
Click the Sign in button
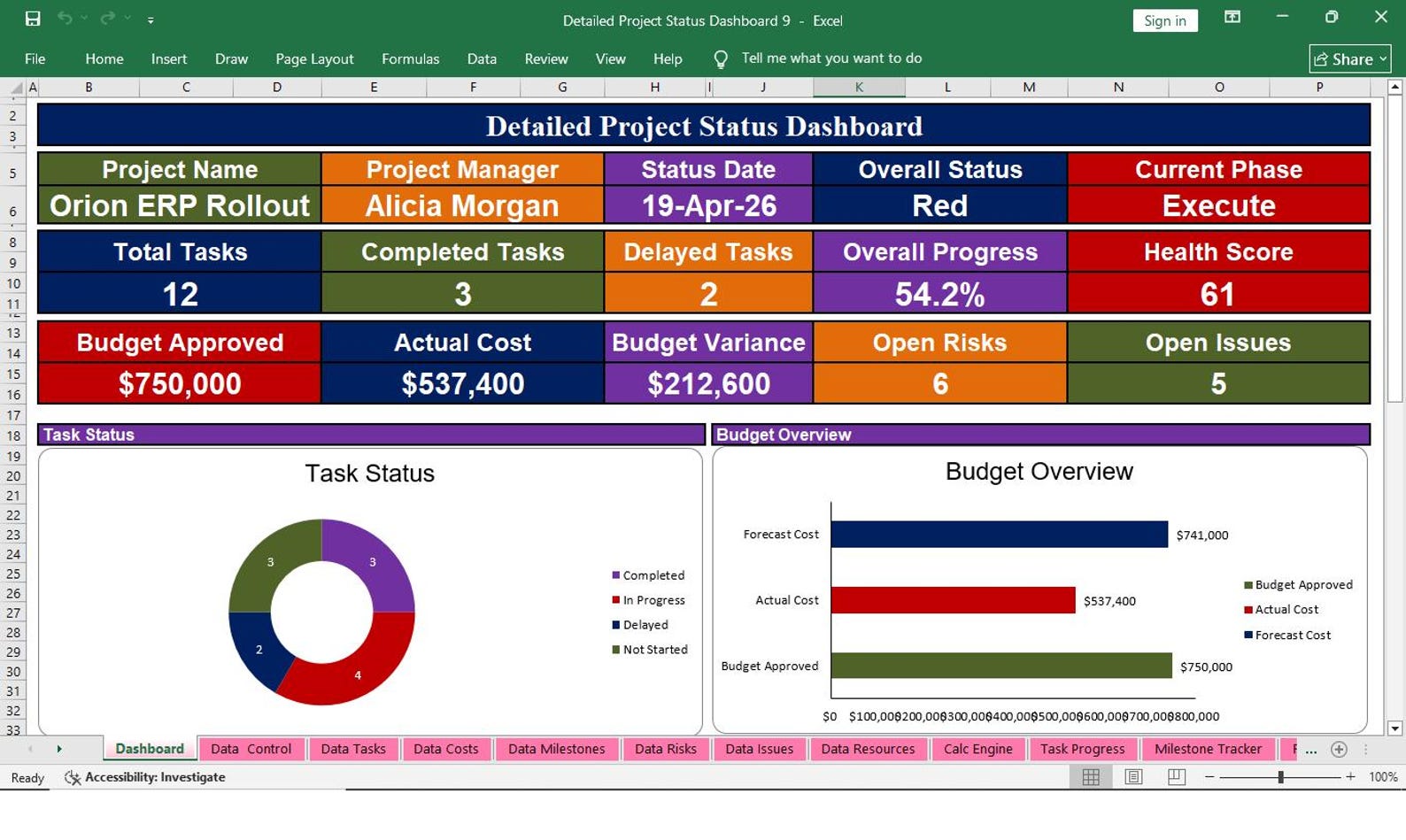pyautogui.click(x=1164, y=20)
